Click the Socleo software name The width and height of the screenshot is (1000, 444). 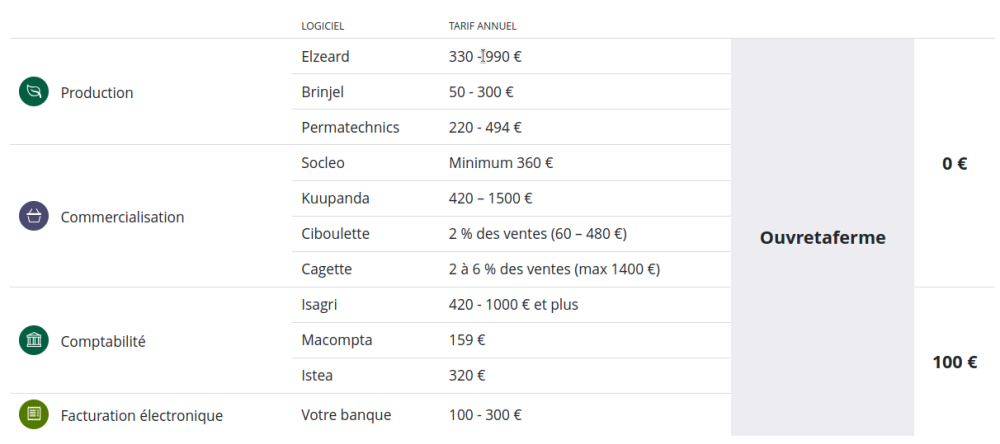[322, 162]
